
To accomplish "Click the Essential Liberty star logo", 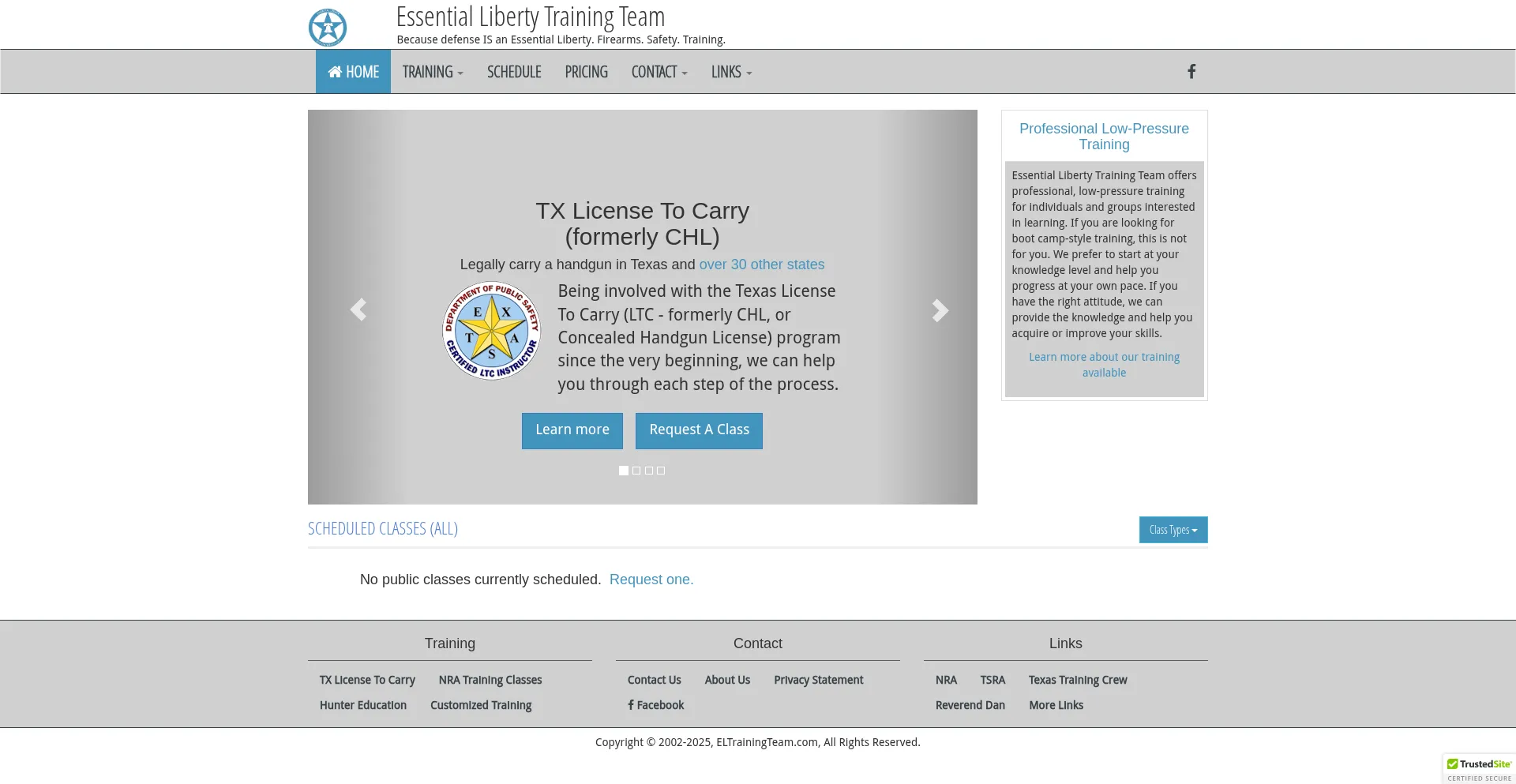I will tap(328, 28).
